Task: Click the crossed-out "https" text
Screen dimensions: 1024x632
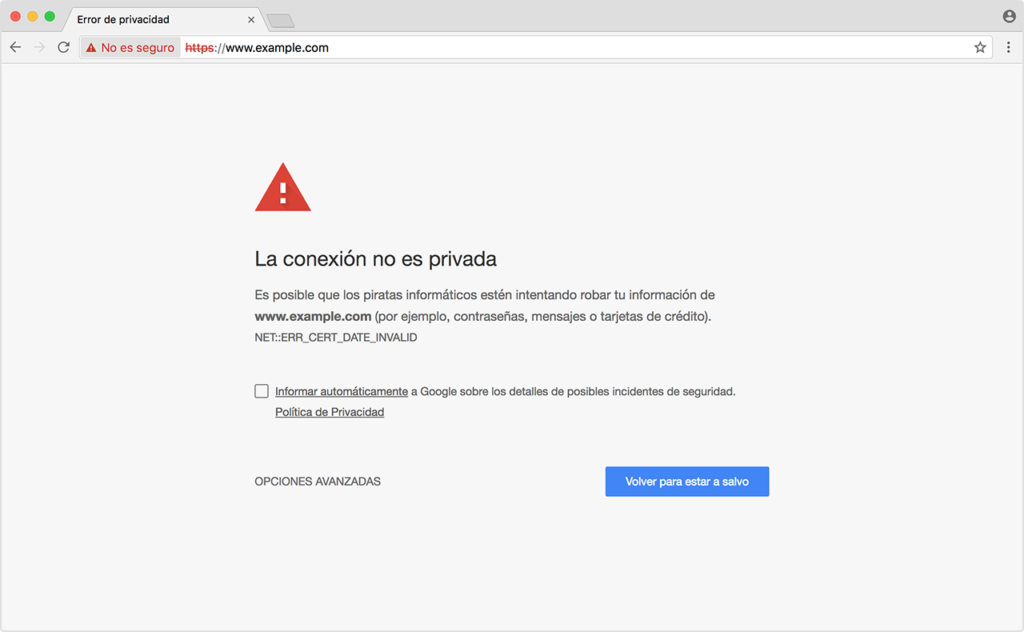Action: coord(198,46)
